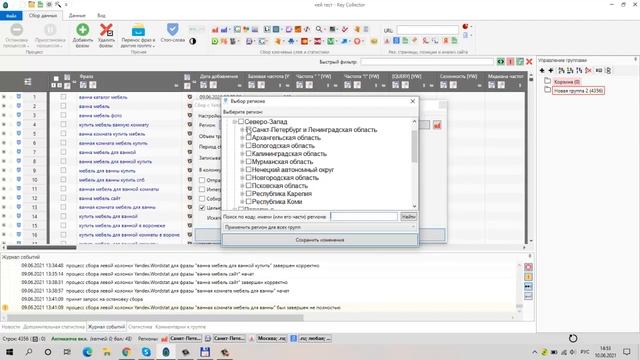Screen dimensions: 640x360
Task: Select the Новая группа 2 (4356) group
Action: (578, 91)
